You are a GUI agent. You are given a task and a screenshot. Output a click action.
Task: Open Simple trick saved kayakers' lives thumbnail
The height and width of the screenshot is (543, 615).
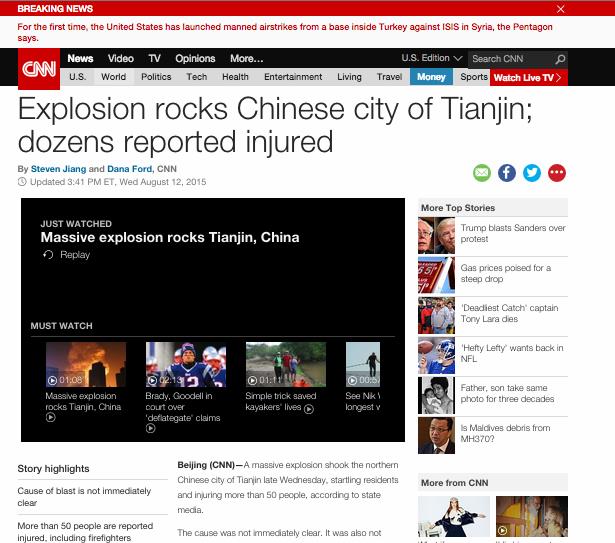(285, 365)
